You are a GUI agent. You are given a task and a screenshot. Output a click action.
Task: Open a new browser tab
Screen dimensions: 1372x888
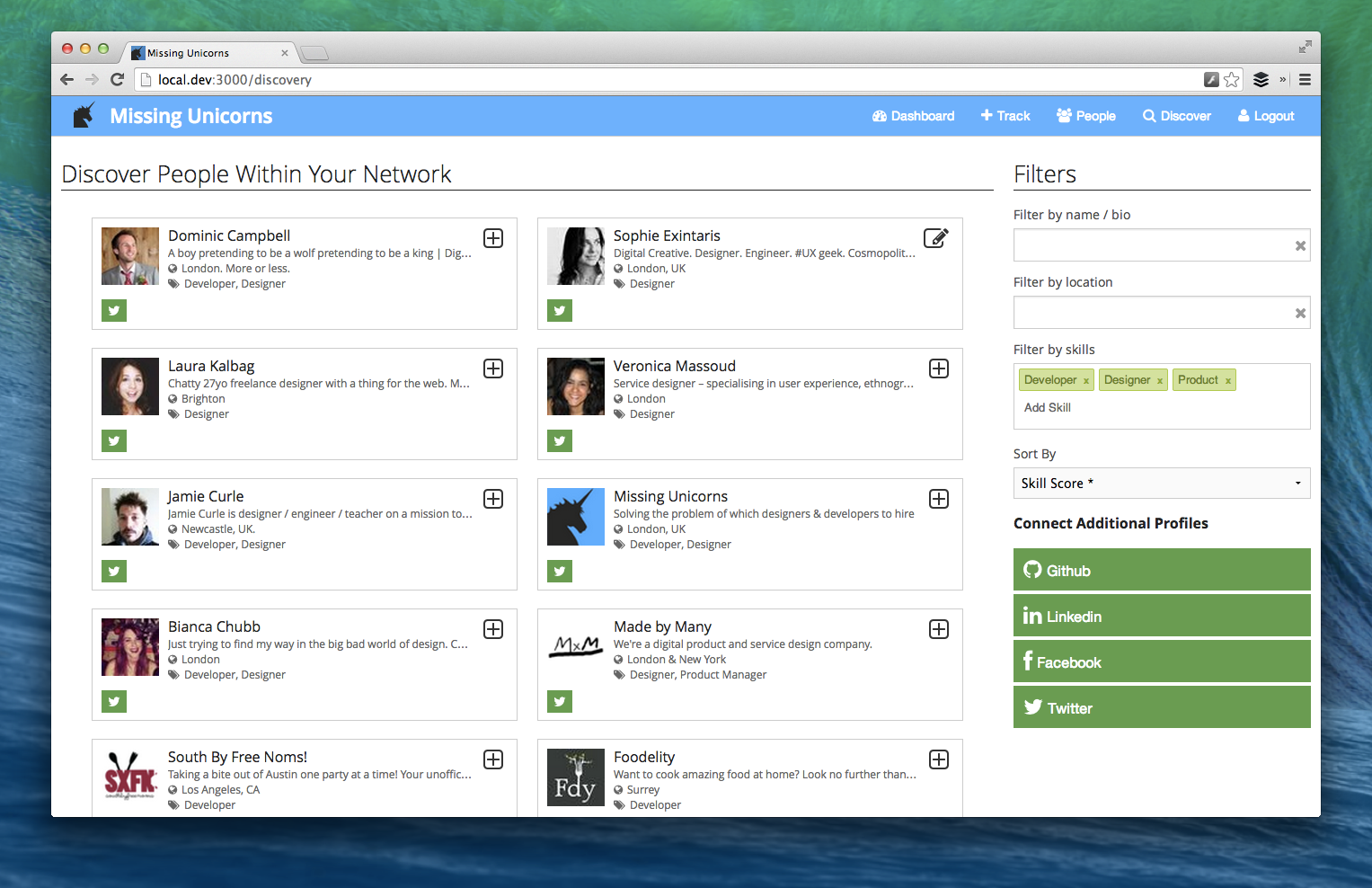click(314, 54)
